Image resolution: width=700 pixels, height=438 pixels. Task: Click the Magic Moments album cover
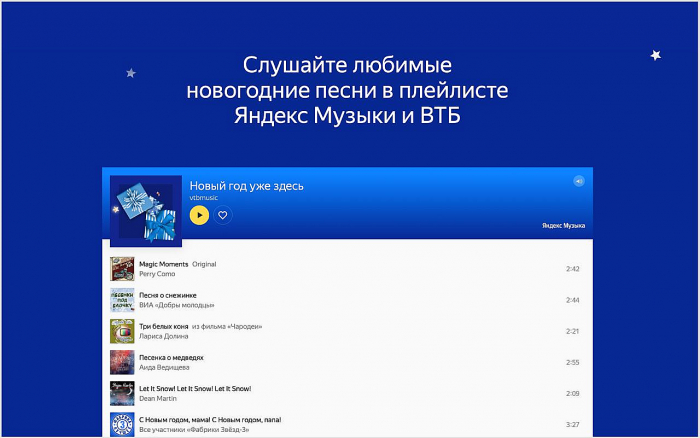[x=122, y=269]
